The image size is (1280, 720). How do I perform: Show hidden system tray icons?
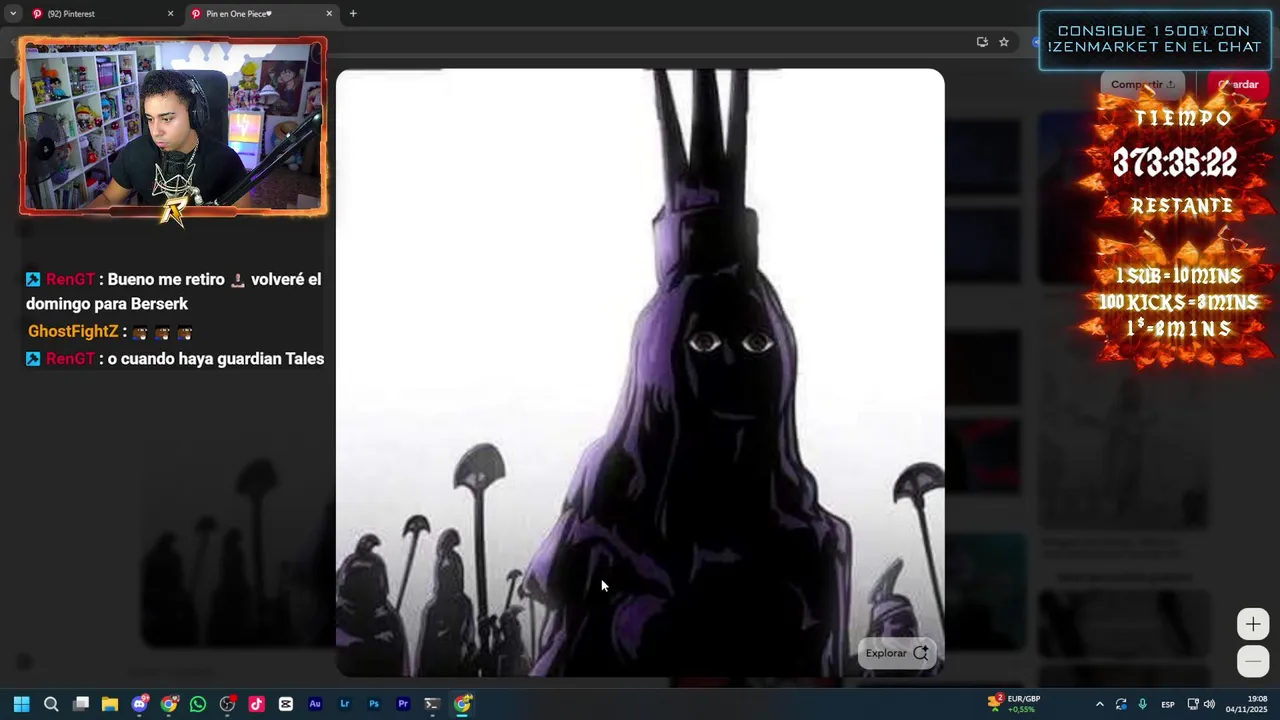1099,704
